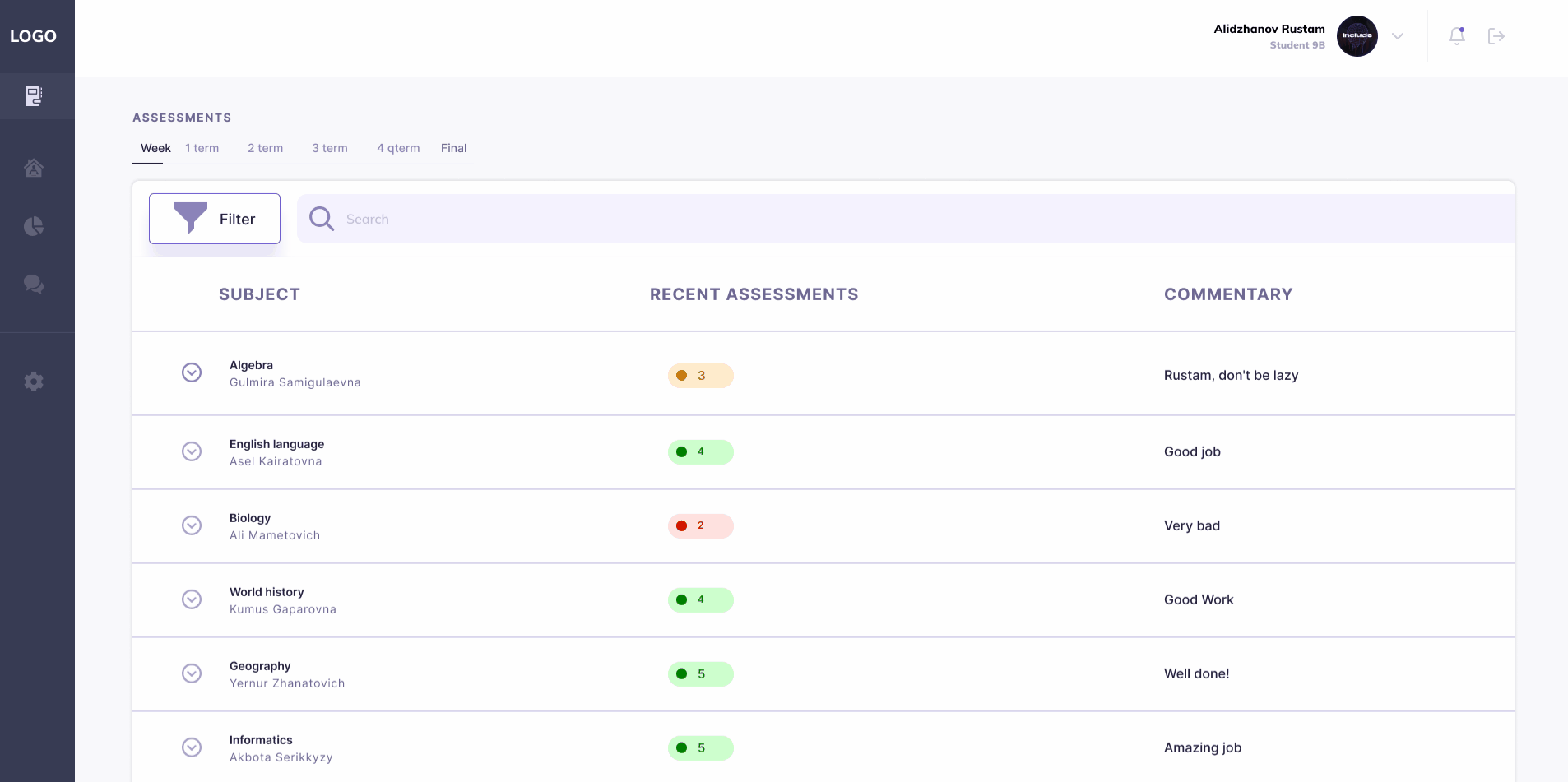
Task: Click the LOGO link
Action: pos(33,36)
